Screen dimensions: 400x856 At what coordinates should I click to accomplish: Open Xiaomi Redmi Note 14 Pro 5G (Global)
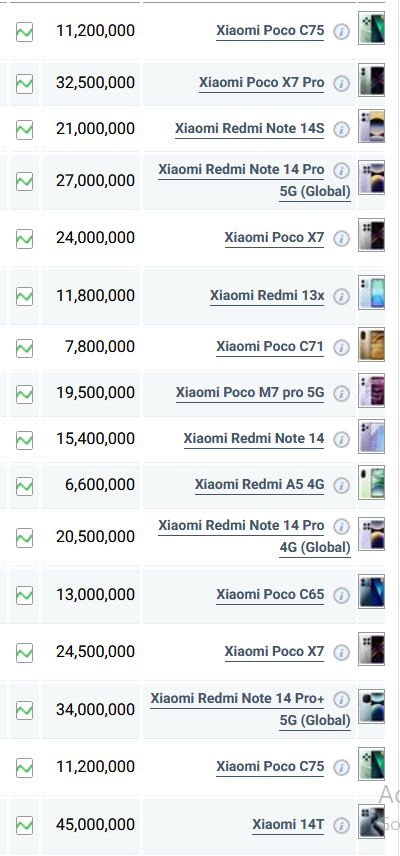coord(254,181)
